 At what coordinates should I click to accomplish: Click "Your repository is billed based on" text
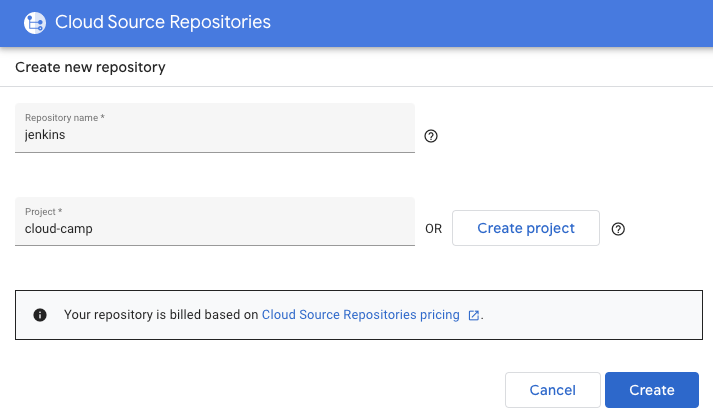tap(160, 314)
